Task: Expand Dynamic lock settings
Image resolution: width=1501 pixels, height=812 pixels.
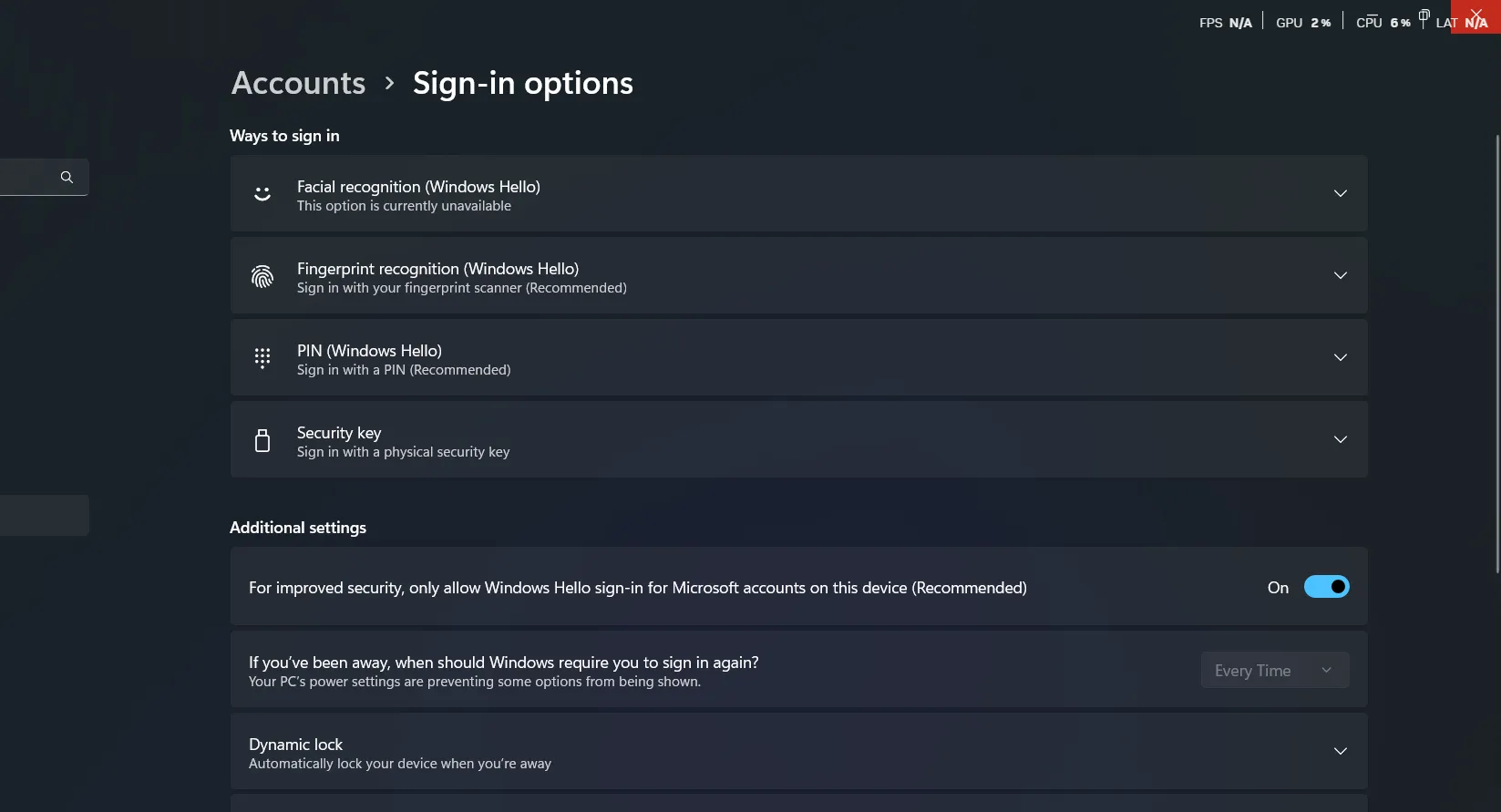Action: tap(1340, 751)
